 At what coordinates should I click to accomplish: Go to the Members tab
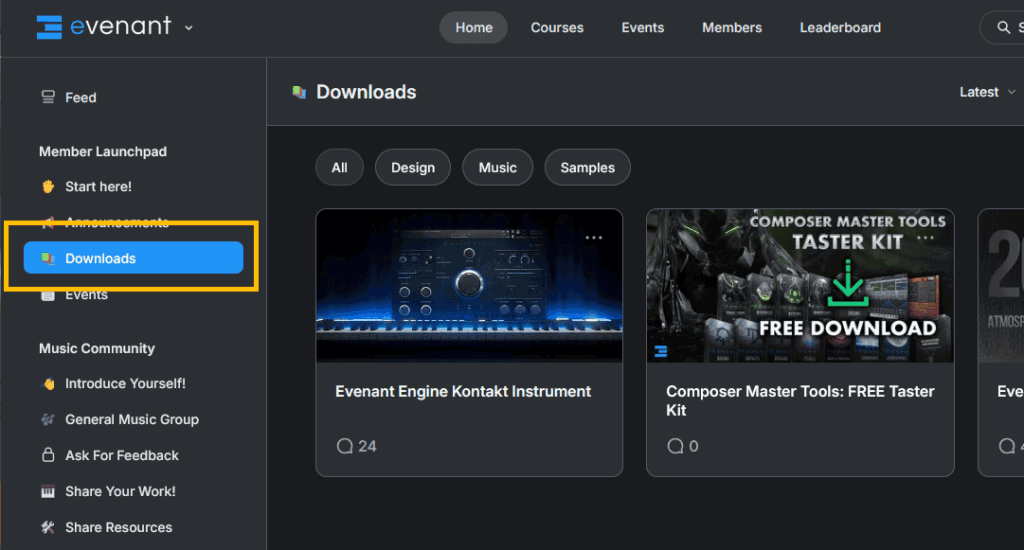pyautogui.click(x=732, y=28)
